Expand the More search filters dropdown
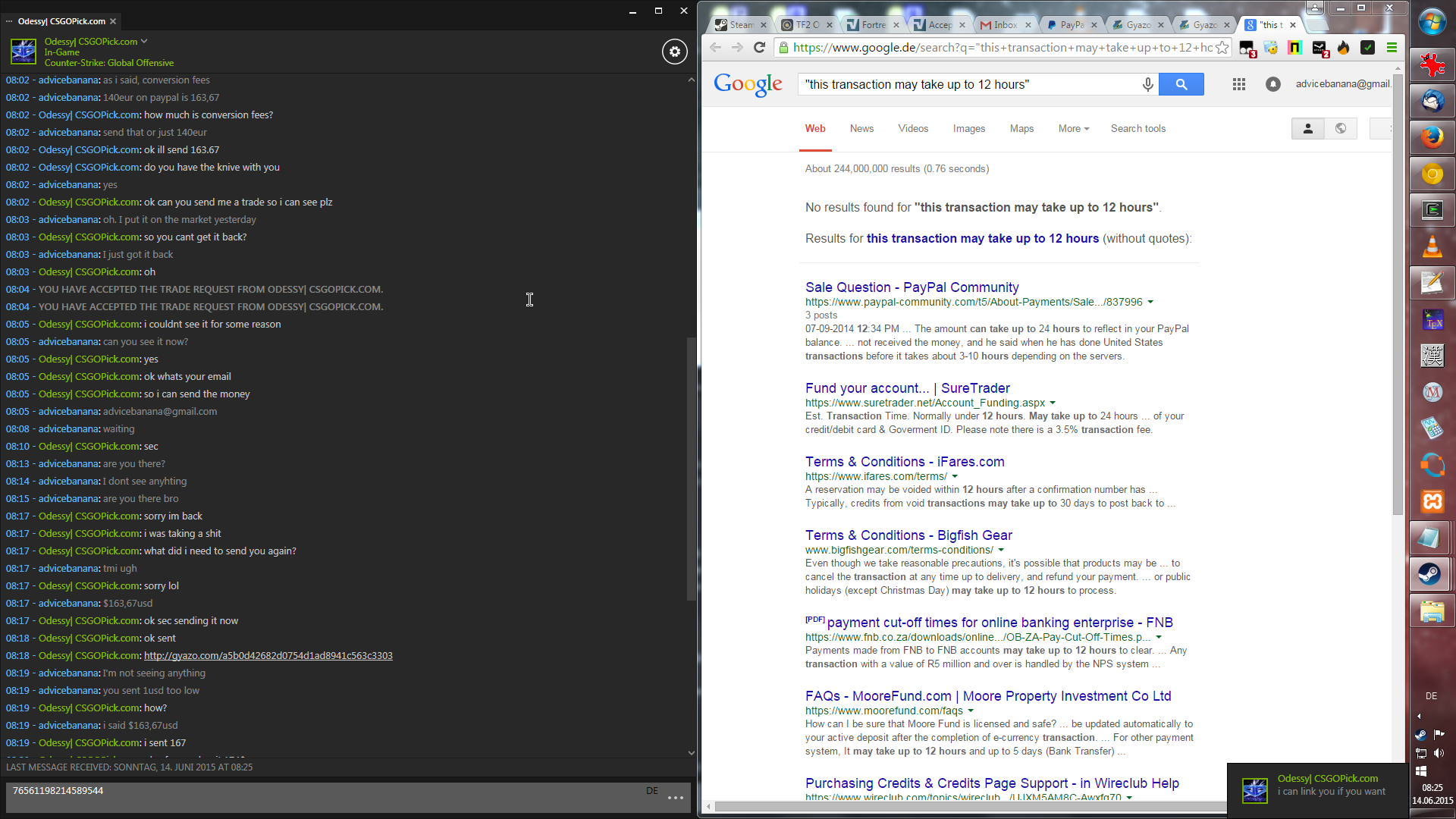This screenshot has height=819, width=1456. point(1073,129)
